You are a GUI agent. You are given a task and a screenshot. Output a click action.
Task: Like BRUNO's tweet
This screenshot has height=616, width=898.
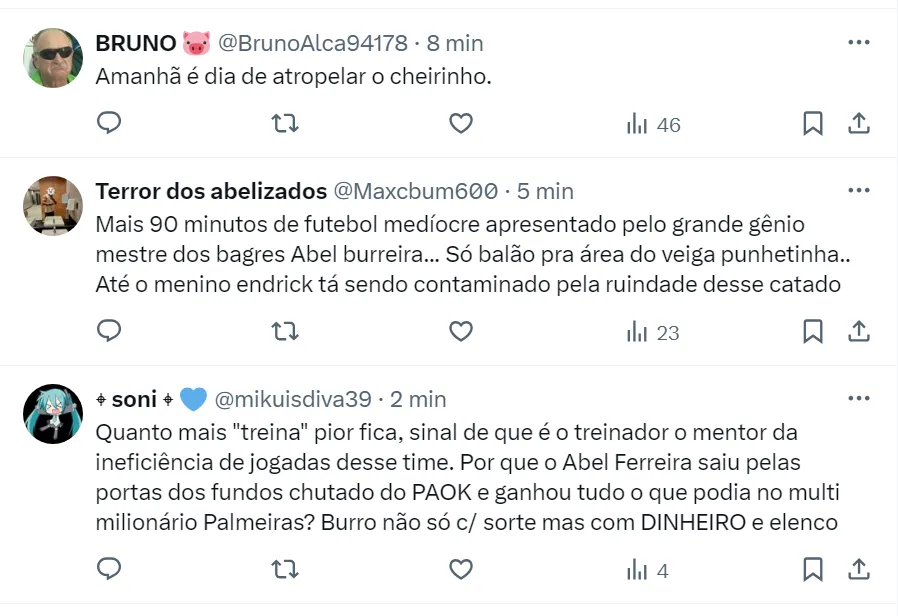tap(460, 123)
